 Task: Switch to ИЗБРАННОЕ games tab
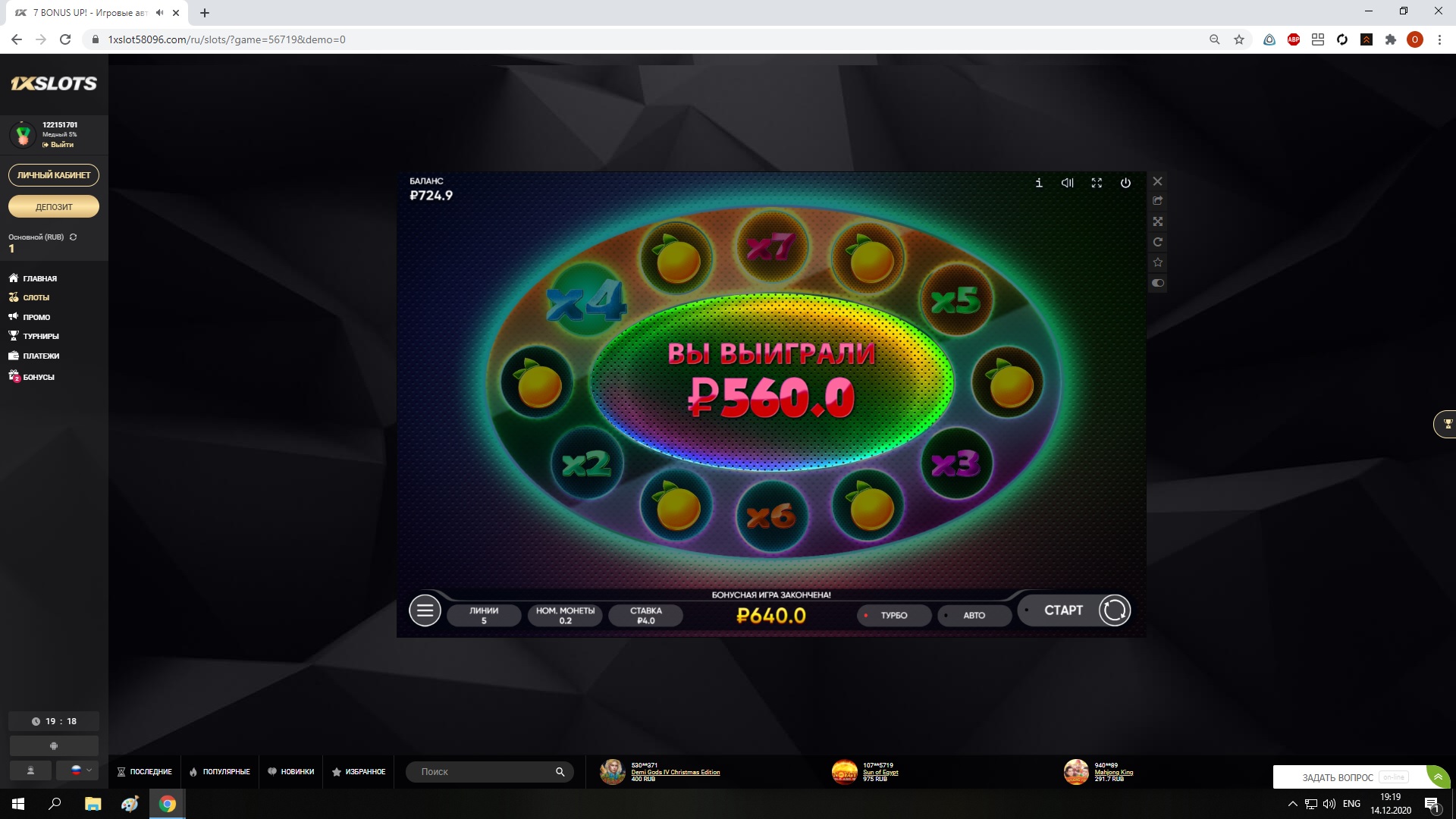point(359,772)
